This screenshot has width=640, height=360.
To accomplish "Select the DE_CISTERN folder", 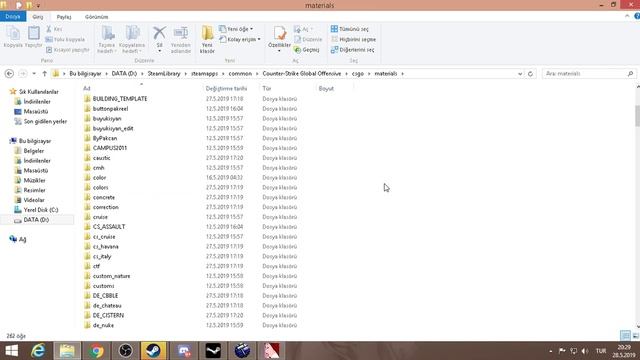I will pyautogui.click(x=108, y=316).
